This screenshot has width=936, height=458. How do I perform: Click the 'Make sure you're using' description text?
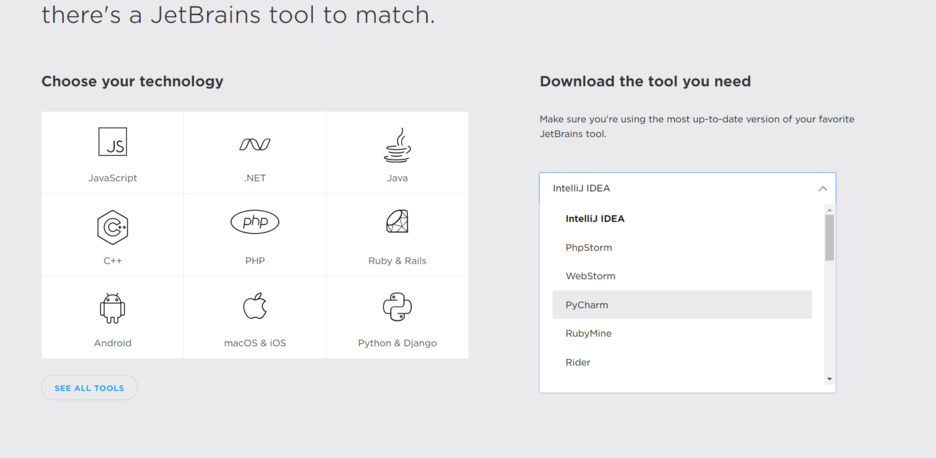pos(697,127)
